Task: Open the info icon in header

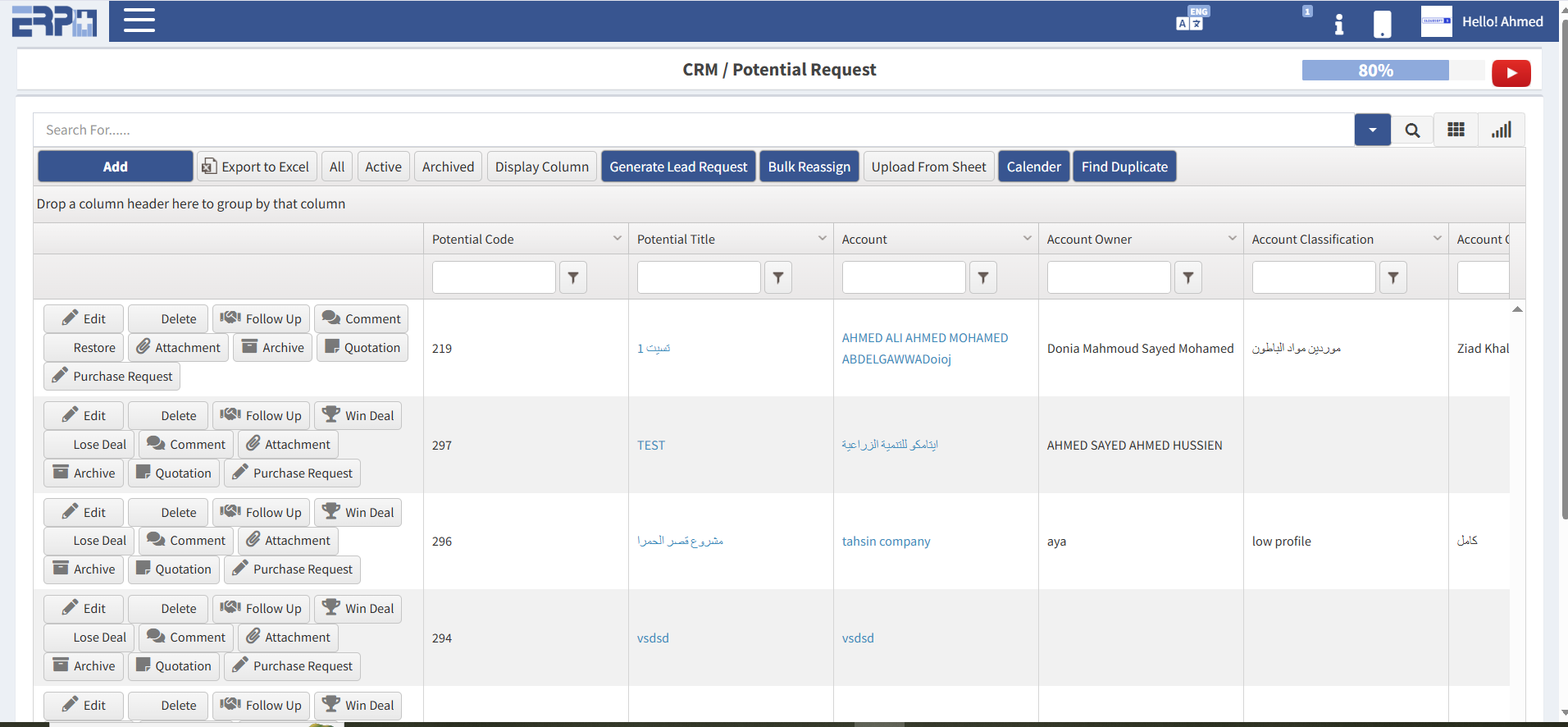Action: click(x=1338, y=24)
